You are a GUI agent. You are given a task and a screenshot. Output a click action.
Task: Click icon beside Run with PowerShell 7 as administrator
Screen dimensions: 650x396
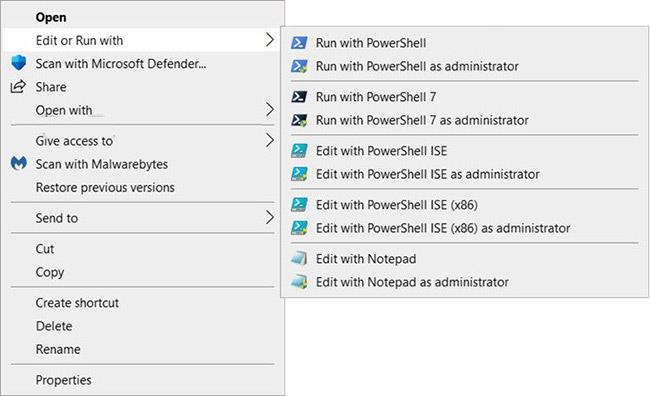coord(299,120)
